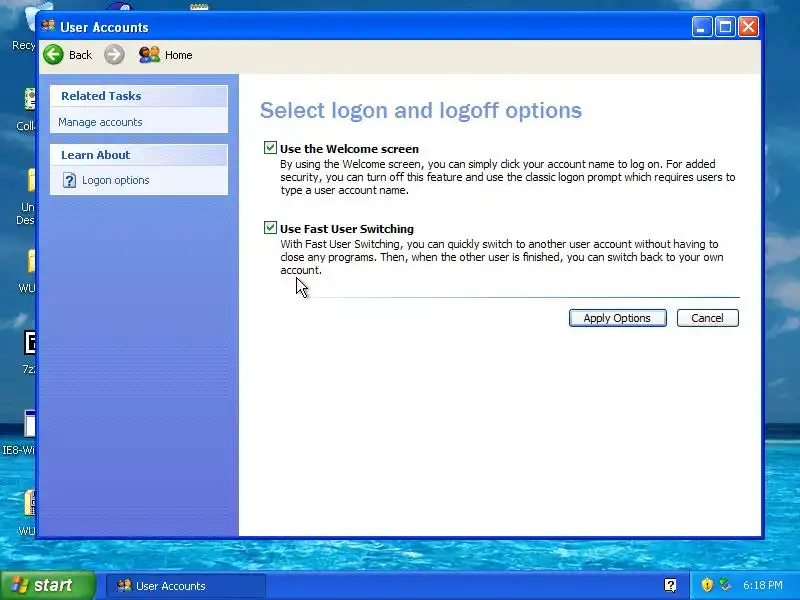Click the Select logon and logoff options heading
This screenshot has width=800, height=600.
point(421,110)
